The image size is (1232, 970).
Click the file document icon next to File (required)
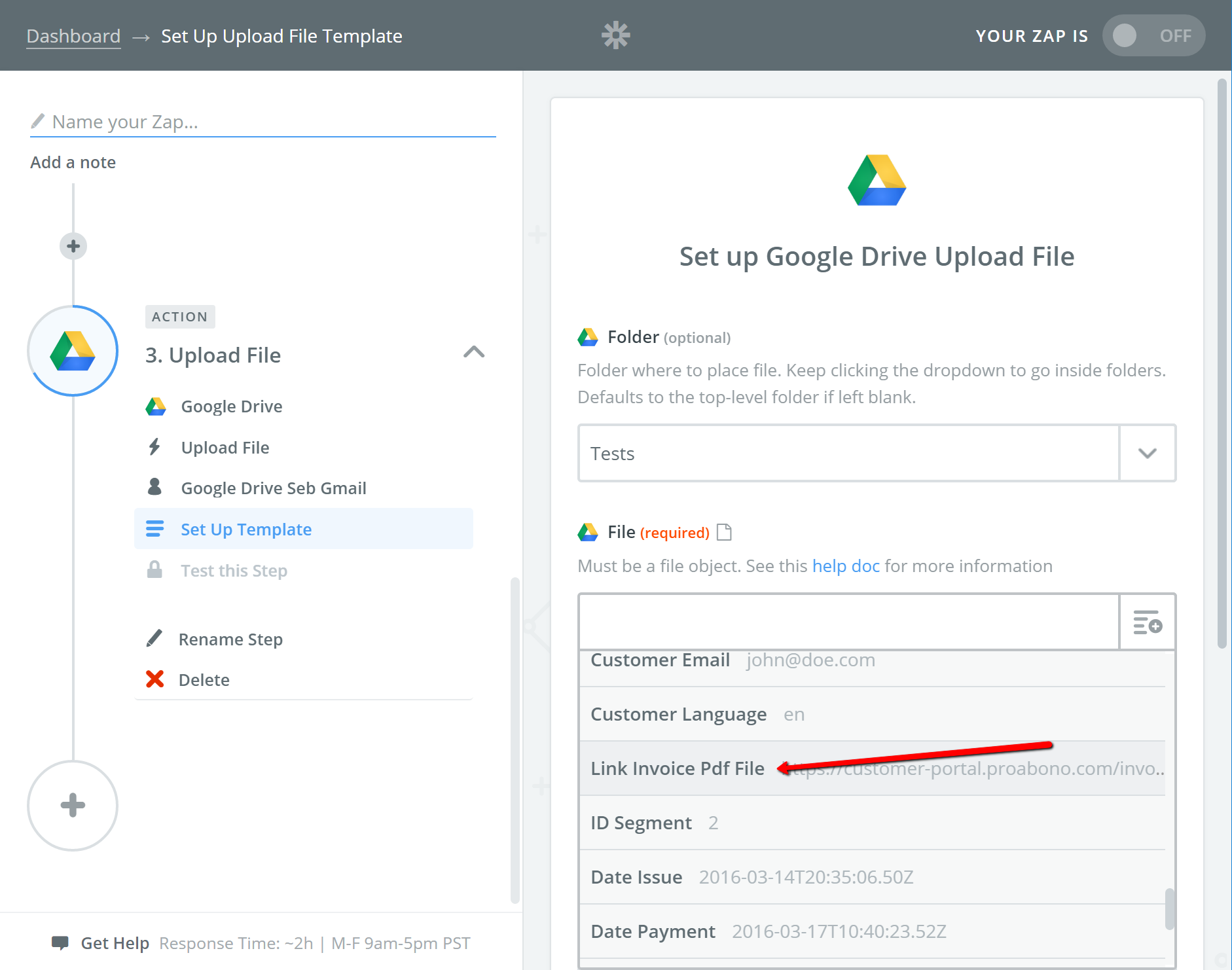click(724, 532)
